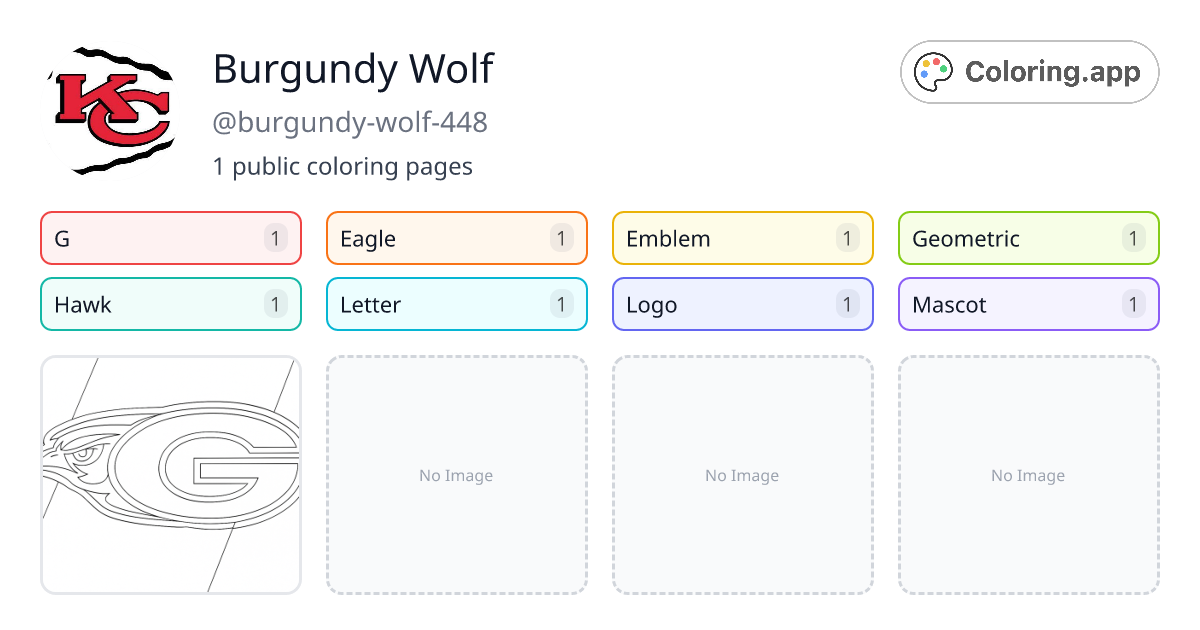The image size is (1200, 630).
Task: Click the Coloring.app palette icon
Action: click(x=935, y=72)
